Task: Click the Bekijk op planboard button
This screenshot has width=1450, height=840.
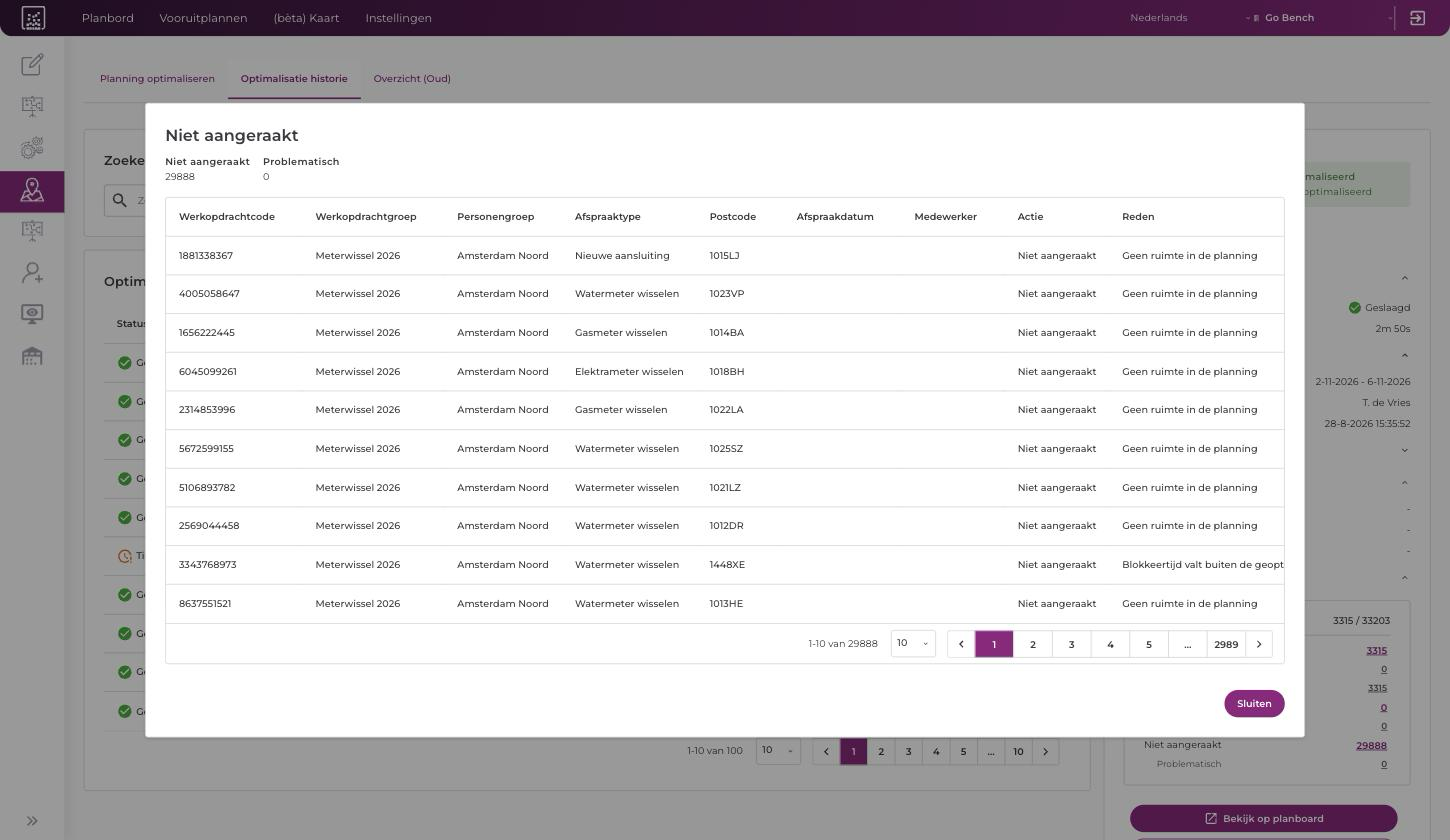Action: [x=1263, y=818]
